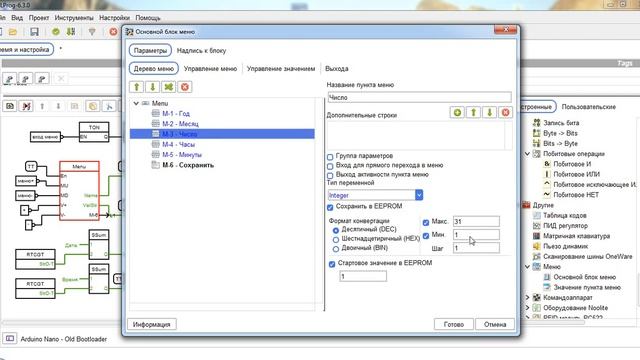The width and height of the screenshot is (640, 360).
Task: Move additional line down arrow
Action: [x=489, y=112]
